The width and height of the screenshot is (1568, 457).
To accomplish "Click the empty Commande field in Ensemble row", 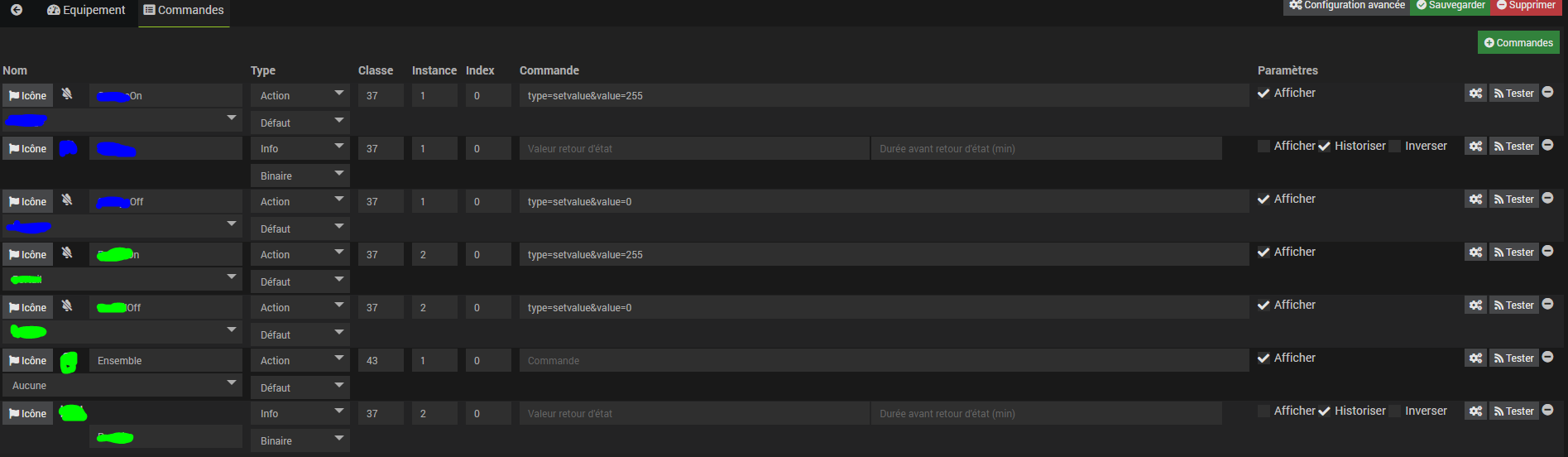I will (884, 361).
